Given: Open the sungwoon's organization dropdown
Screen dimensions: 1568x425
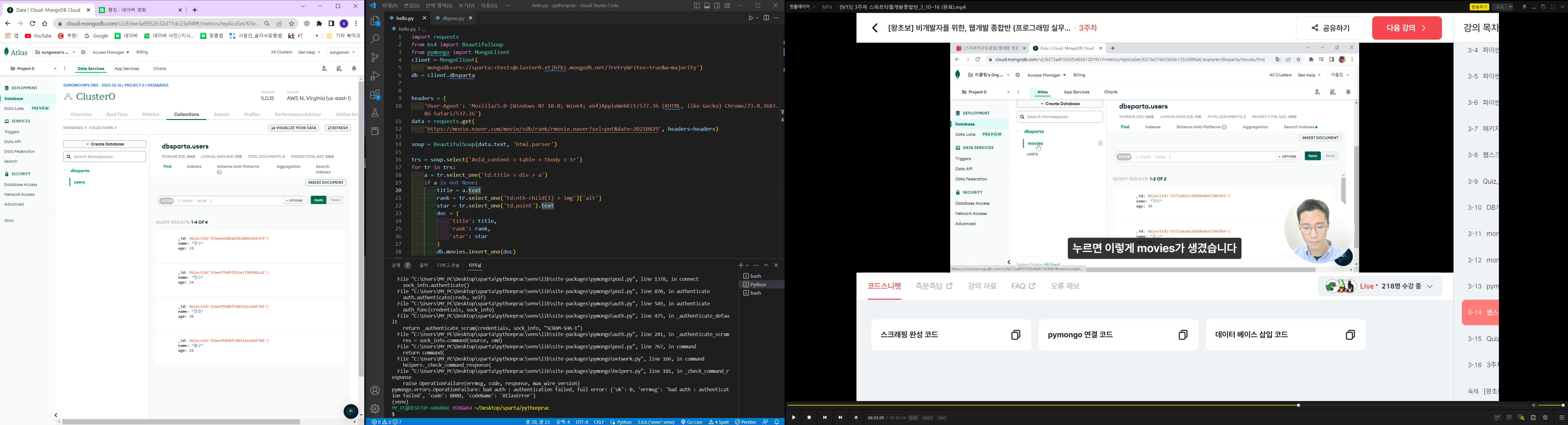Looking at the screenshot, I should [55, 52].
